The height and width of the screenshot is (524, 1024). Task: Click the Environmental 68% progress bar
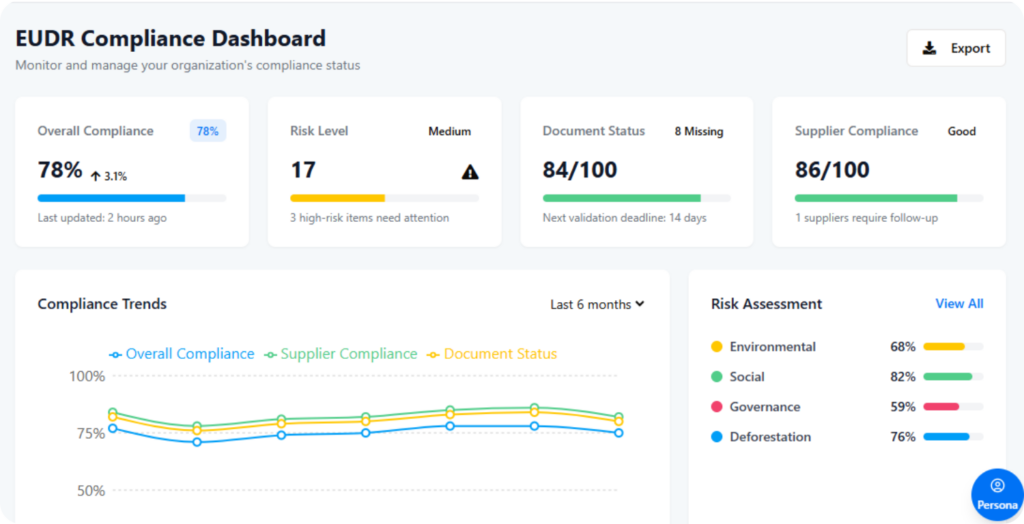coord(952,347)
